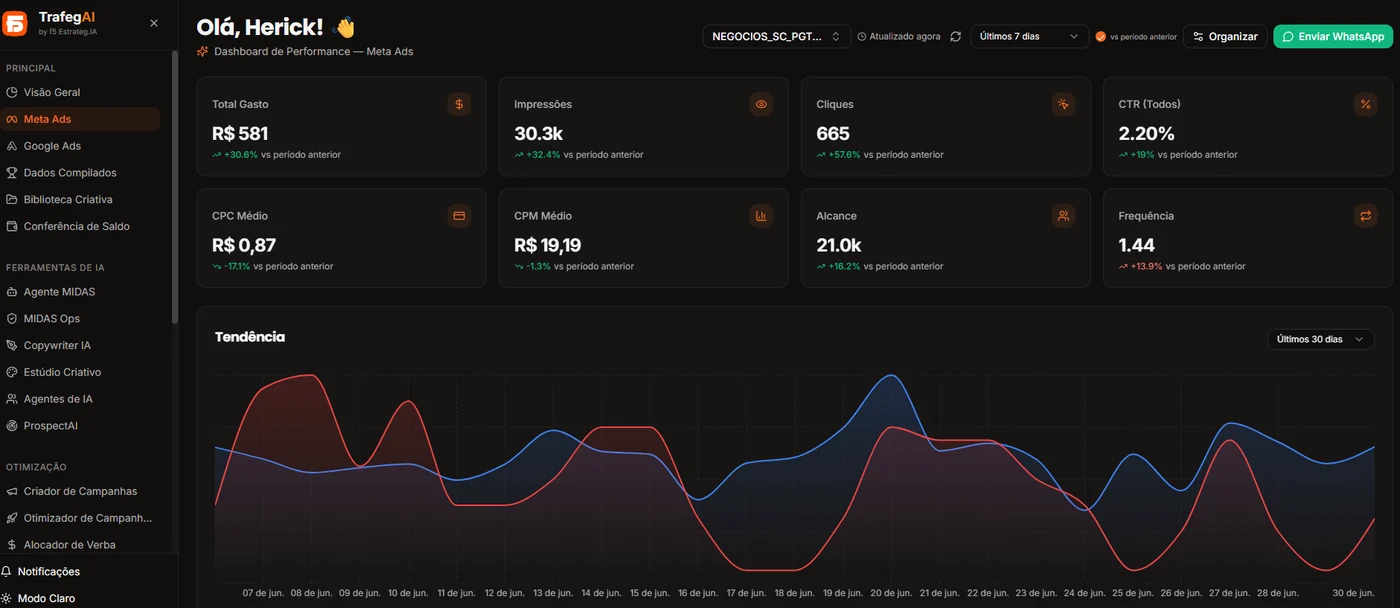Click the Meta infinity icon in sidebar
This screenshot has height=608, width=1400.
click(x=12, y=119)
